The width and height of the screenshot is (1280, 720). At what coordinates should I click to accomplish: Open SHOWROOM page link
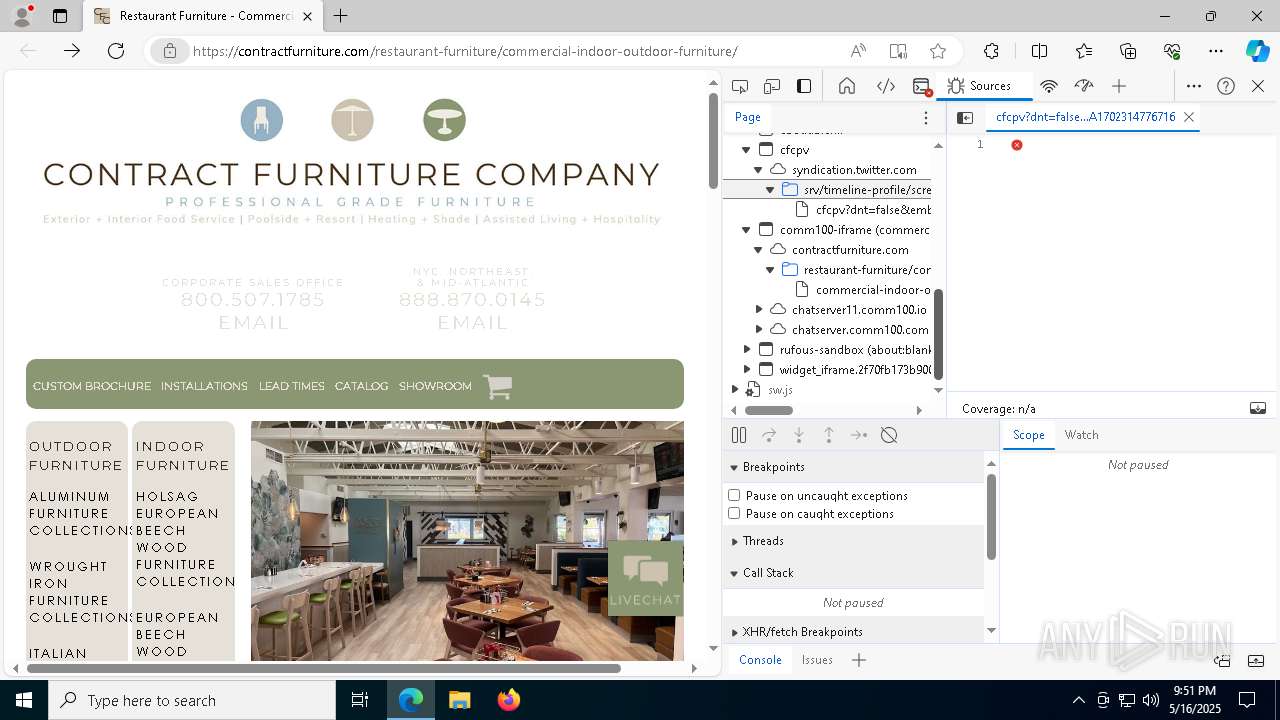(x=435, y=386)
